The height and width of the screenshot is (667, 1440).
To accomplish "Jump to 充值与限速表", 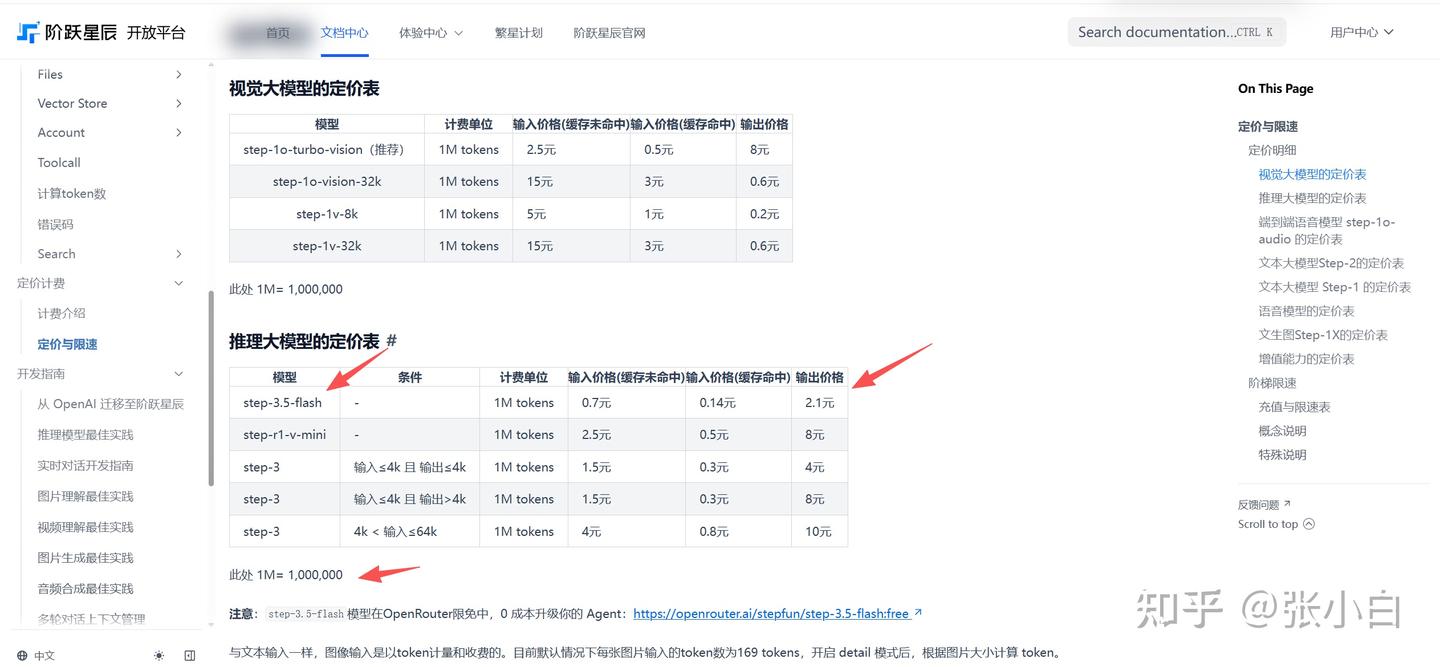I will pyautogui.click(x=1294, y=407).
